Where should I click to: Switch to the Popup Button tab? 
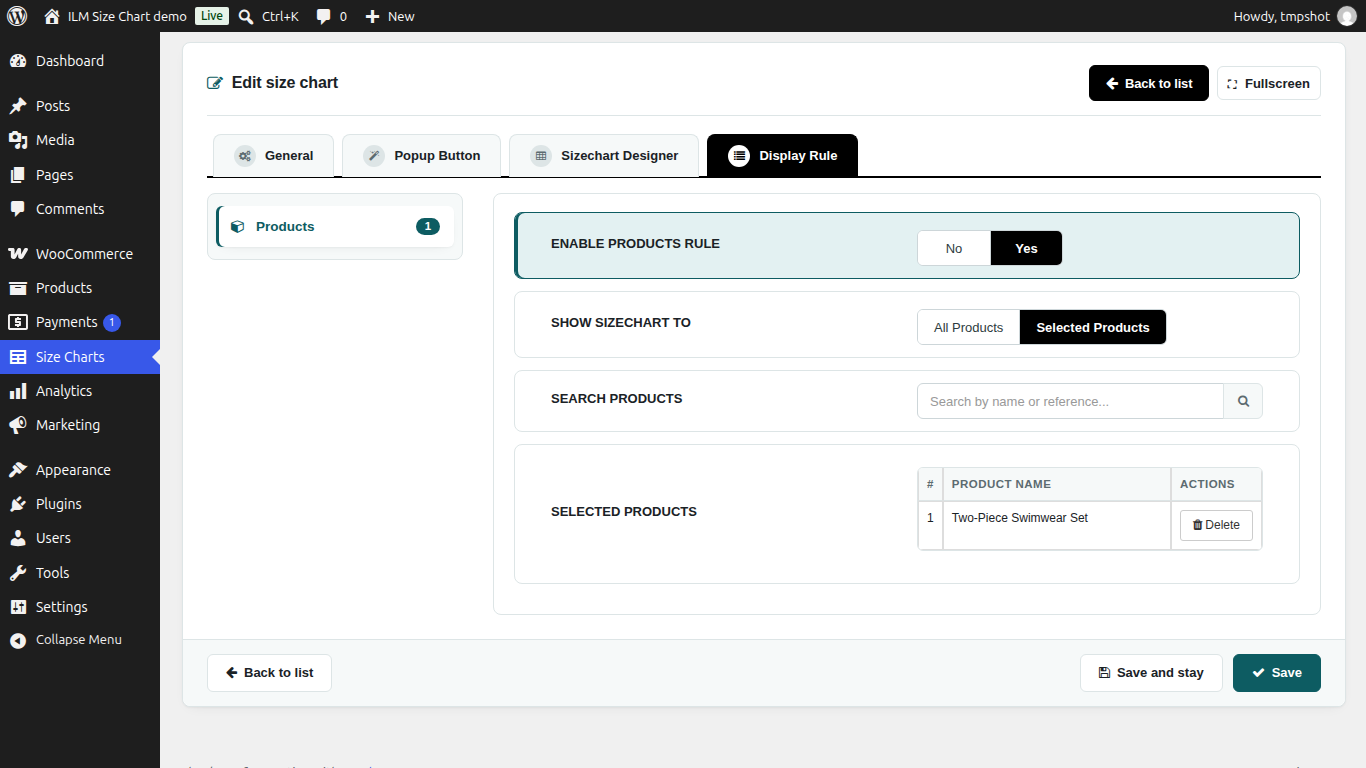(x=421, y=156)
